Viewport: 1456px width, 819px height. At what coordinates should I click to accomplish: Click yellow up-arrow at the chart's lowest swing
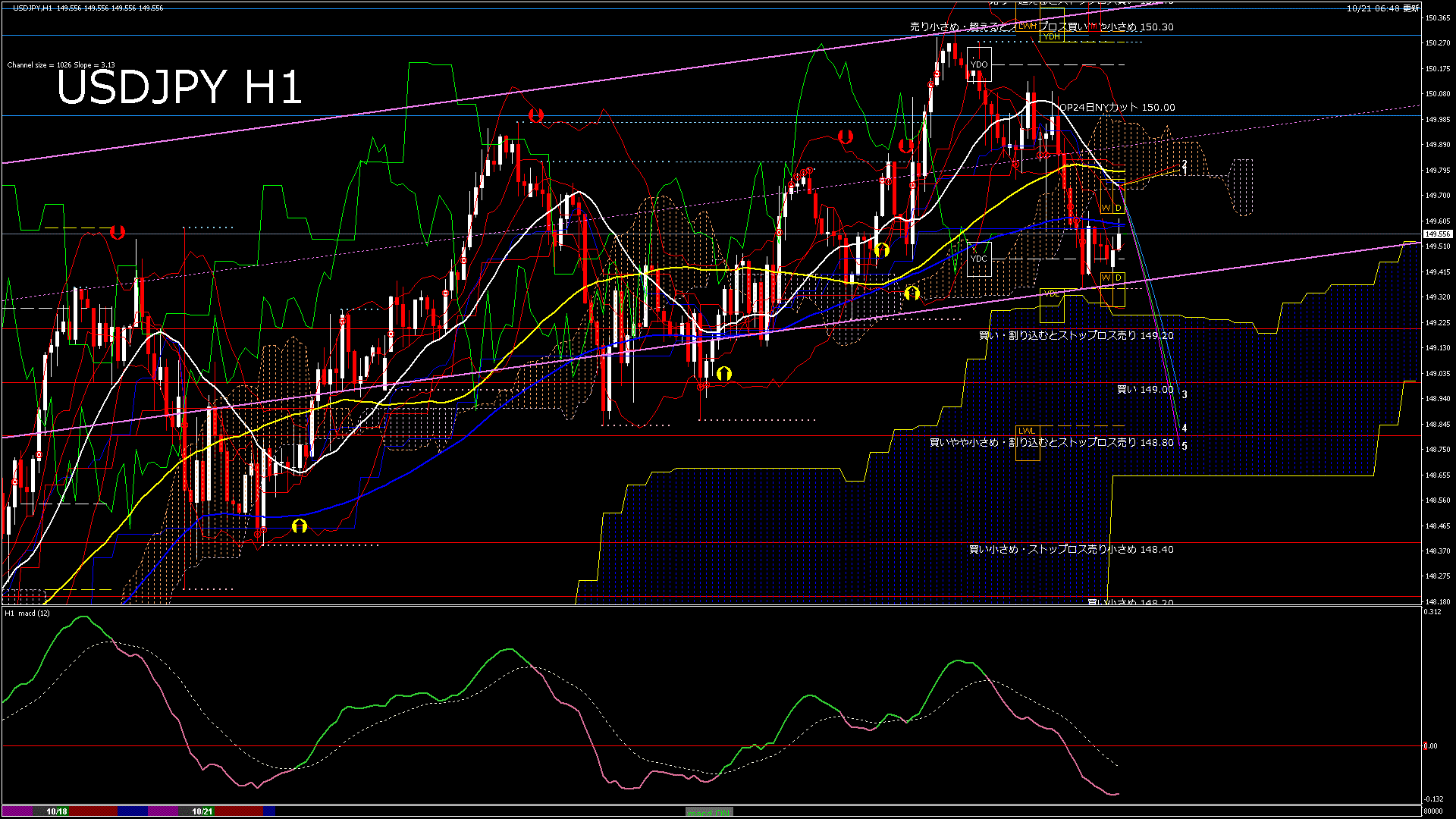click(x=300, y=526)
